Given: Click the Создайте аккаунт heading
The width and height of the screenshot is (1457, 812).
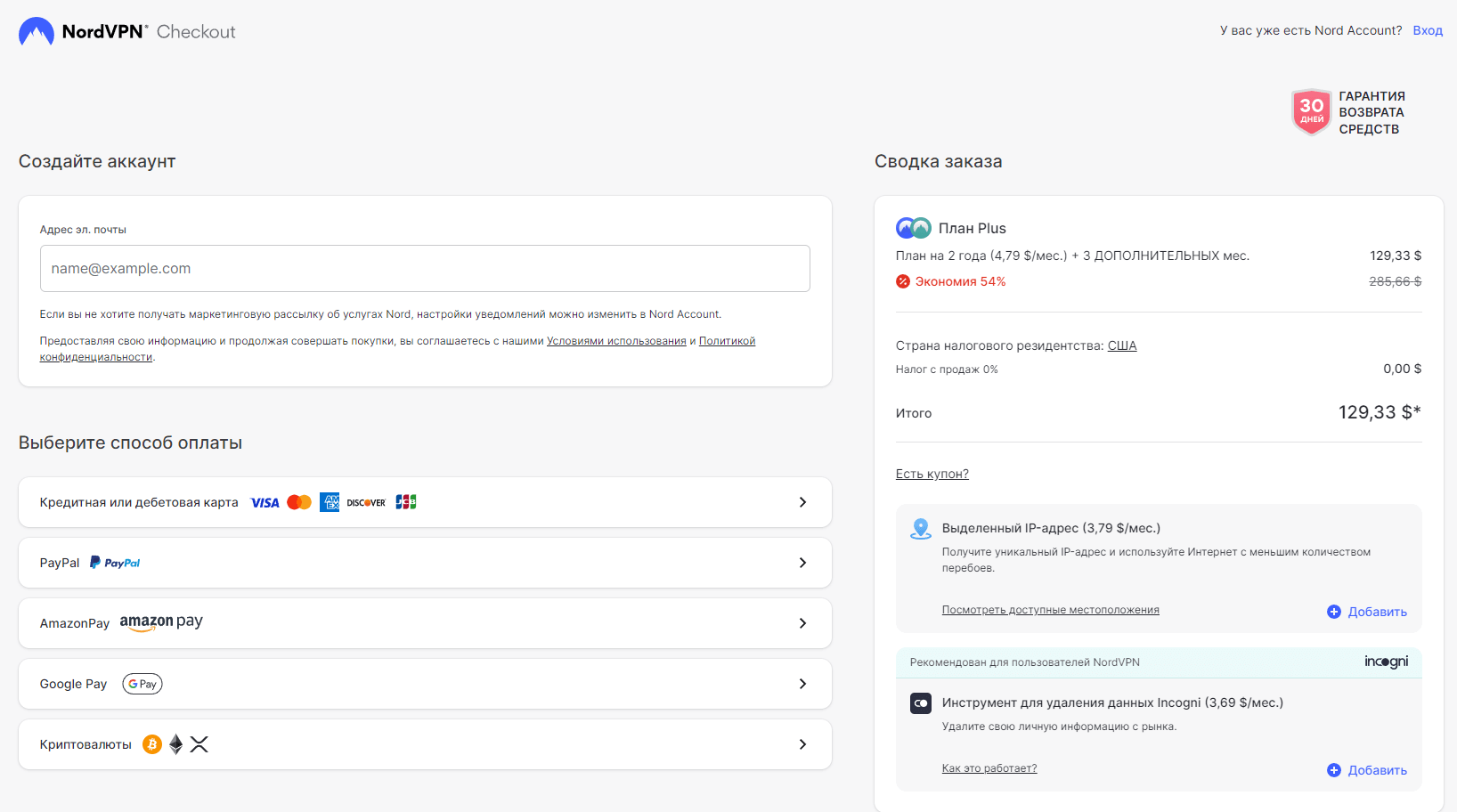Looking at the screenshot, I should click(97, 161).
